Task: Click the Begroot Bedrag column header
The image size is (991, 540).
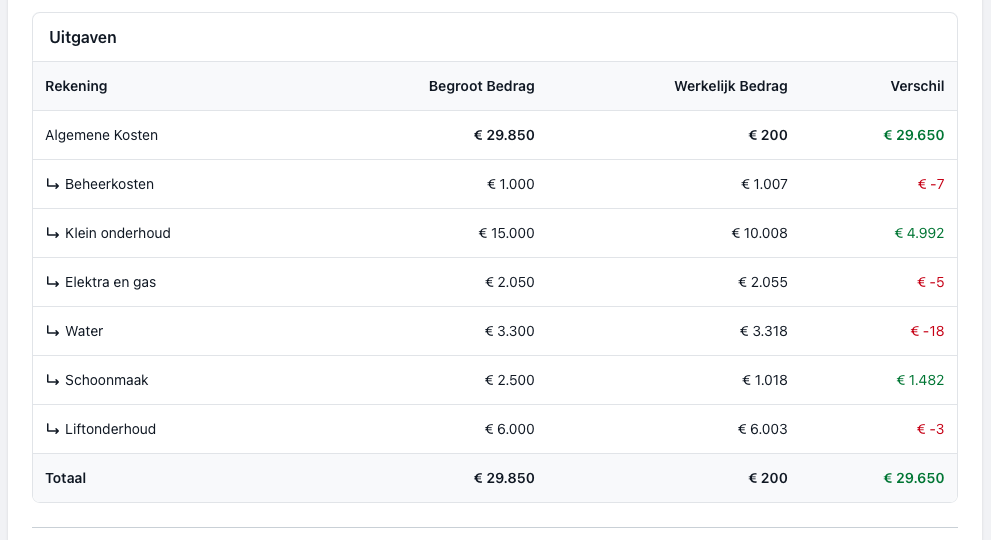Action: [481, 86]
